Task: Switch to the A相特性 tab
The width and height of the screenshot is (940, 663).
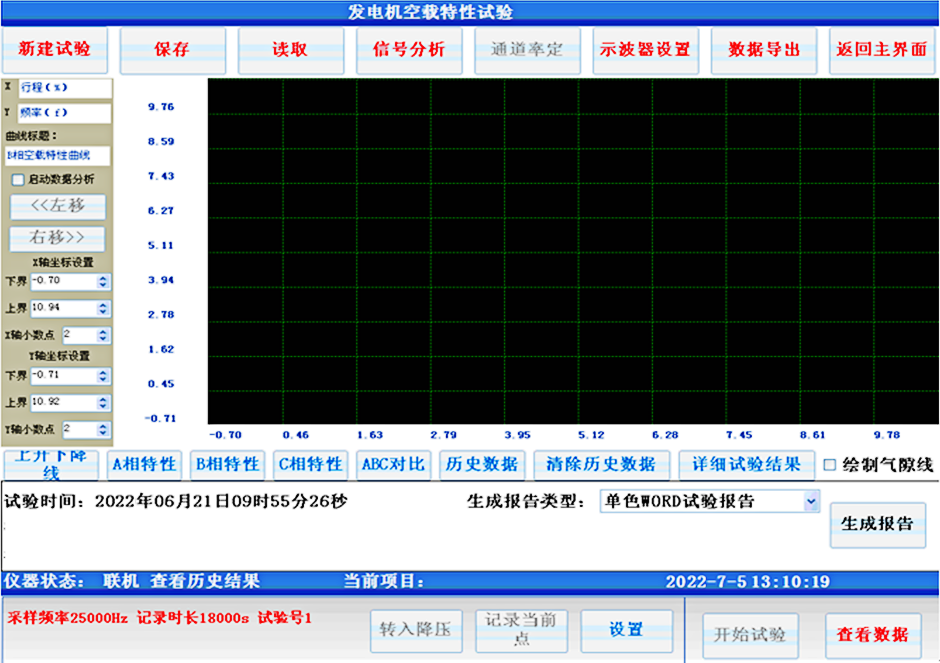Action: [x=144, y=464]
